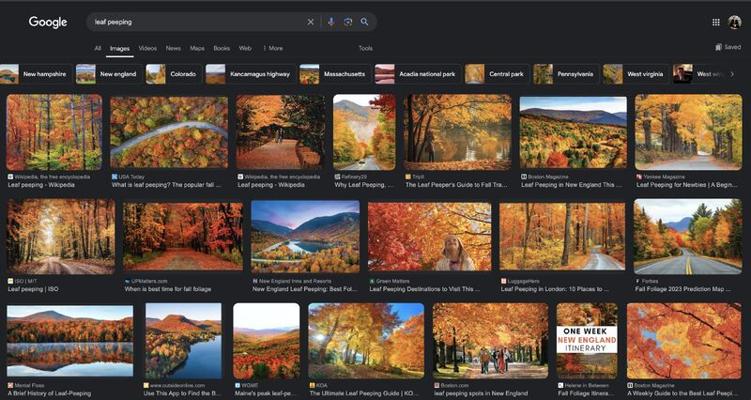Switch to the Web tab

pyautogui.click(x=245, y=48)
